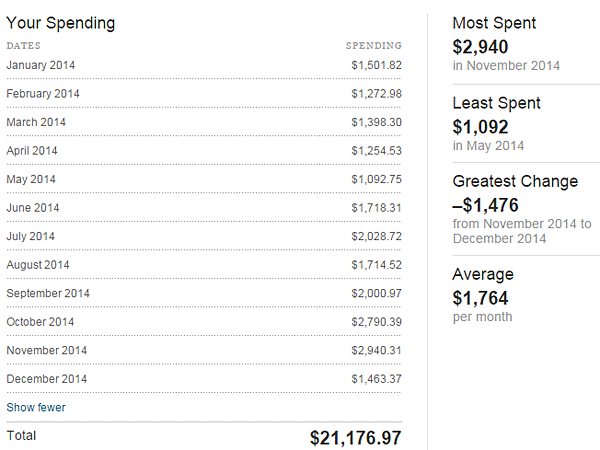
Task: Click the Most Spent $2,940 figure
Action: tap(480, 47)
